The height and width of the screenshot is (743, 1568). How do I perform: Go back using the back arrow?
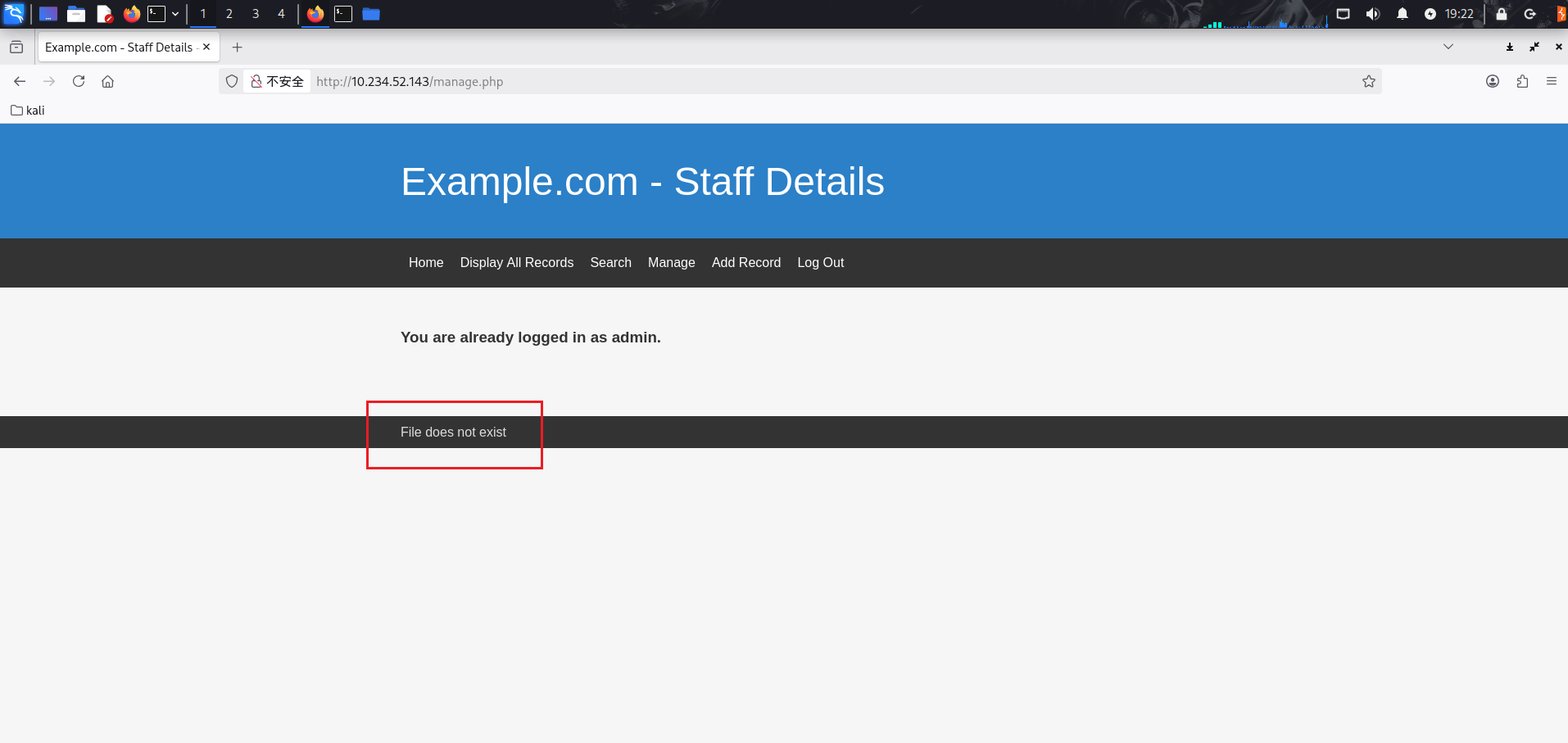tap(20, 81)
